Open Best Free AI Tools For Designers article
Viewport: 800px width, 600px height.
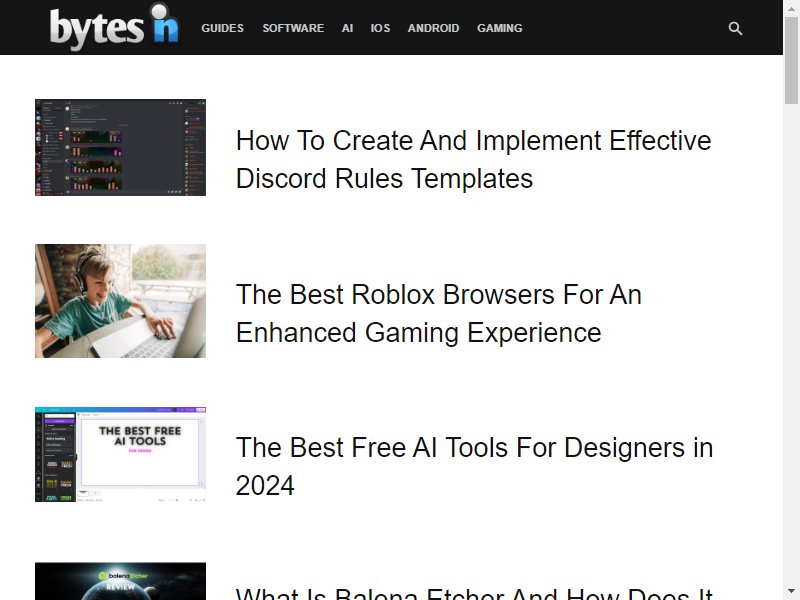[x=474, y=466]
